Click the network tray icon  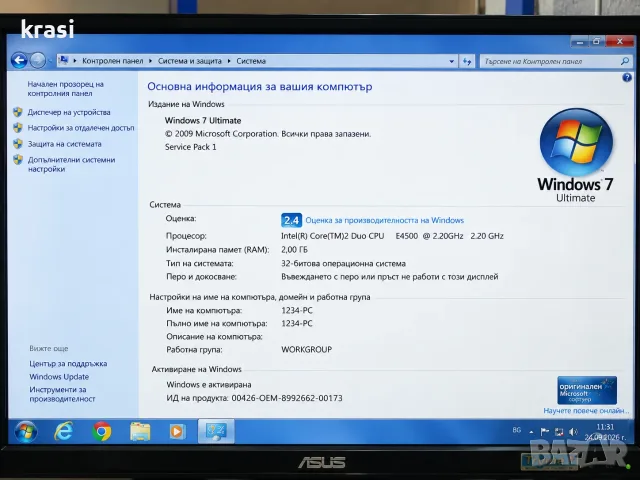pyautogui.click(x=559, y=431)
